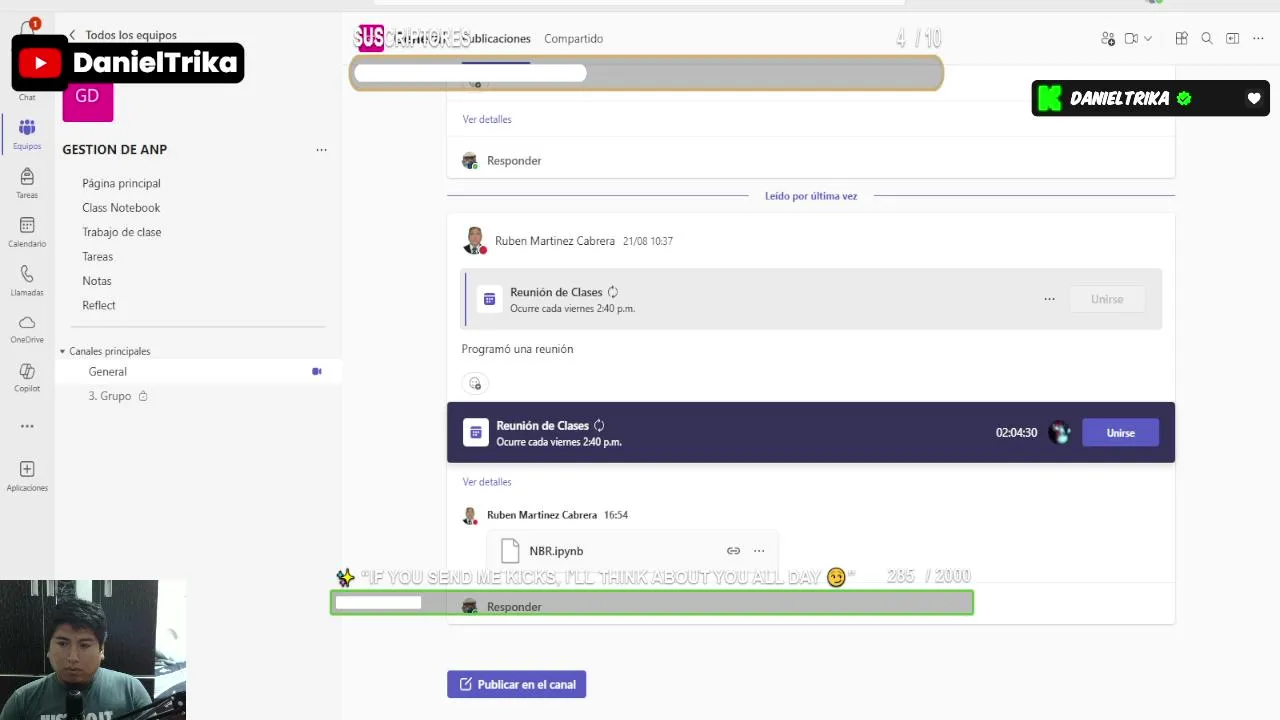Image resolution: width=1280 pixels, height=720 pixels.
Task: Open Notas in the team menu
Action: 97,281
